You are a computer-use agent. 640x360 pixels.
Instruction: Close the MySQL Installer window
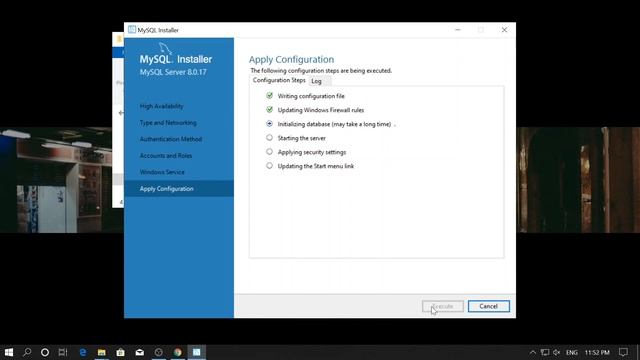point(504,30)
